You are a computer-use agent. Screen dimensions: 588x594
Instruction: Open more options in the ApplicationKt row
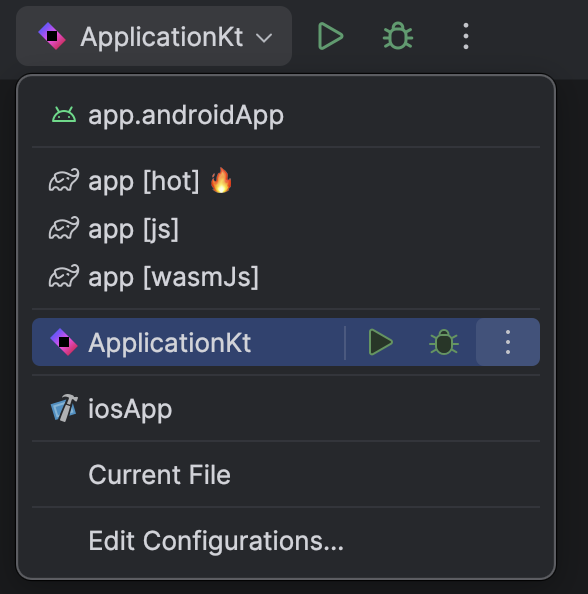pyautogui.click(x=508, y=342)
